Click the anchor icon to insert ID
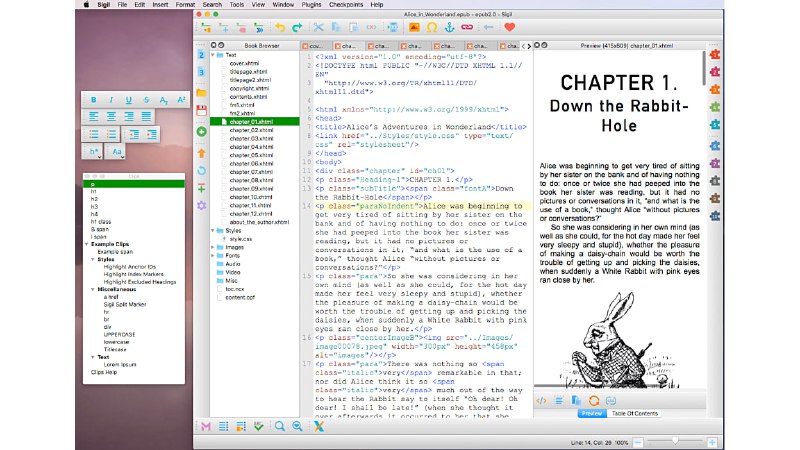The image size is (800, 450). tap(450, 28)
